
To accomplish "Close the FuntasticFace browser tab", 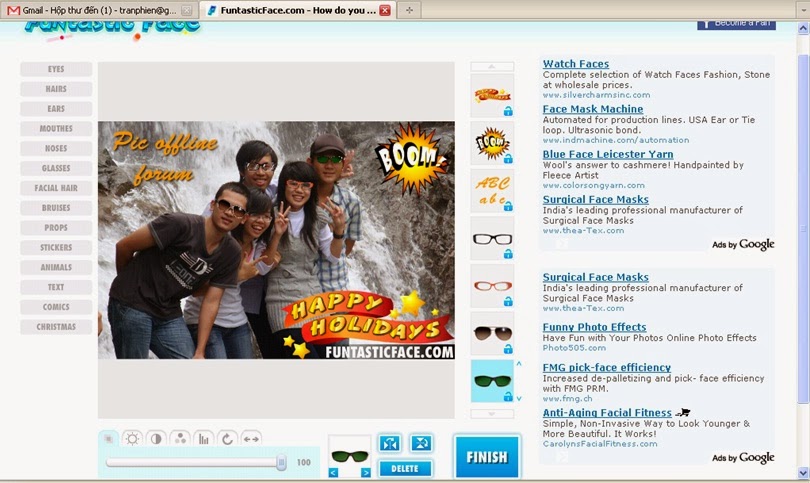I will pos(385,10).
